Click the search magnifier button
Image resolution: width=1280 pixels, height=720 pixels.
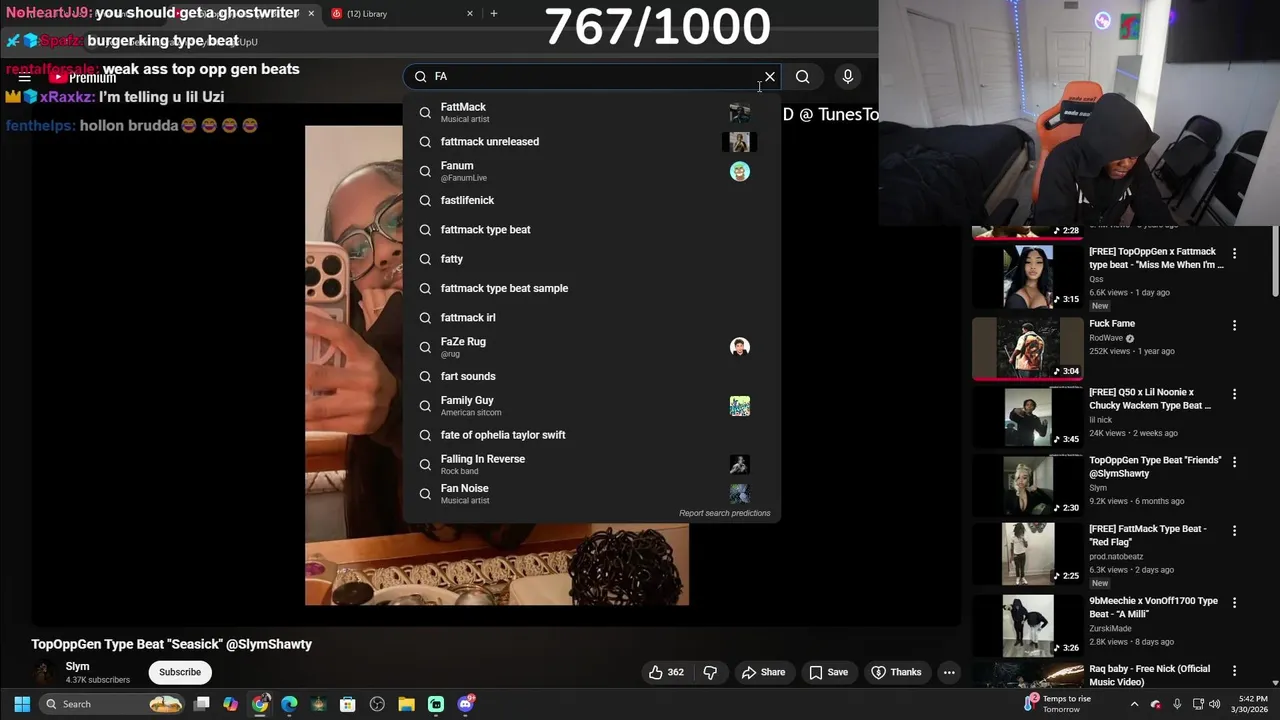802,77
